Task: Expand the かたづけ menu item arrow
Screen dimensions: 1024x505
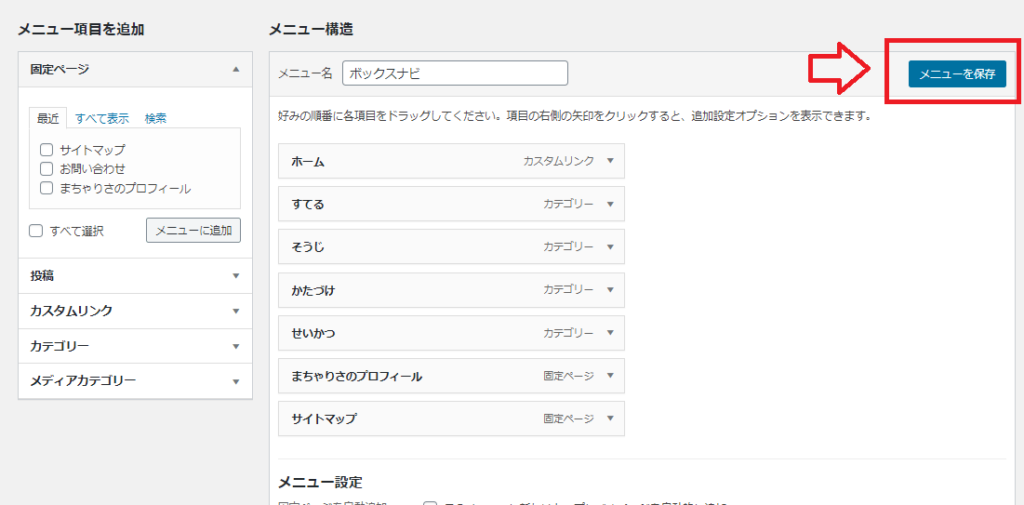Action: click(x=609, y=290)
